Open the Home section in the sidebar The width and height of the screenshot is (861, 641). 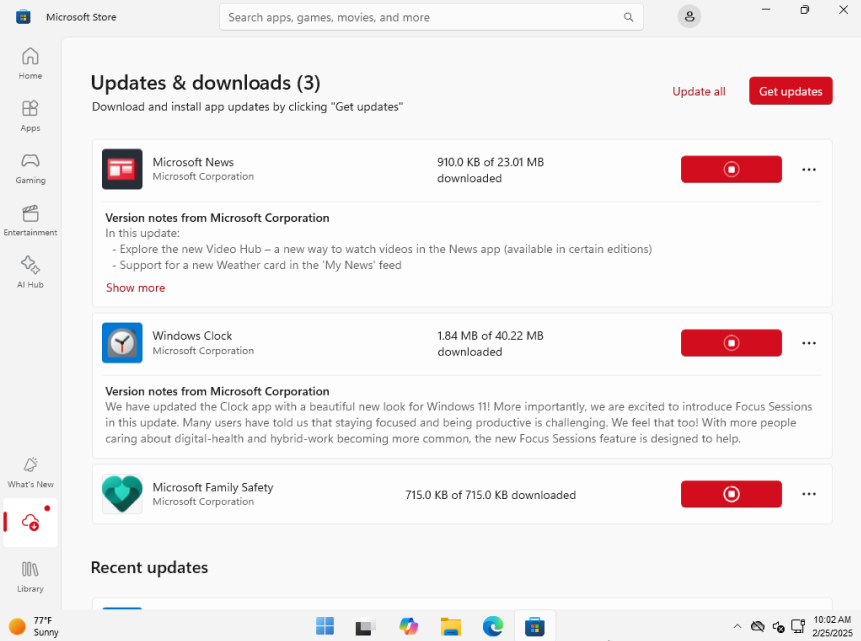pos(30,64)
